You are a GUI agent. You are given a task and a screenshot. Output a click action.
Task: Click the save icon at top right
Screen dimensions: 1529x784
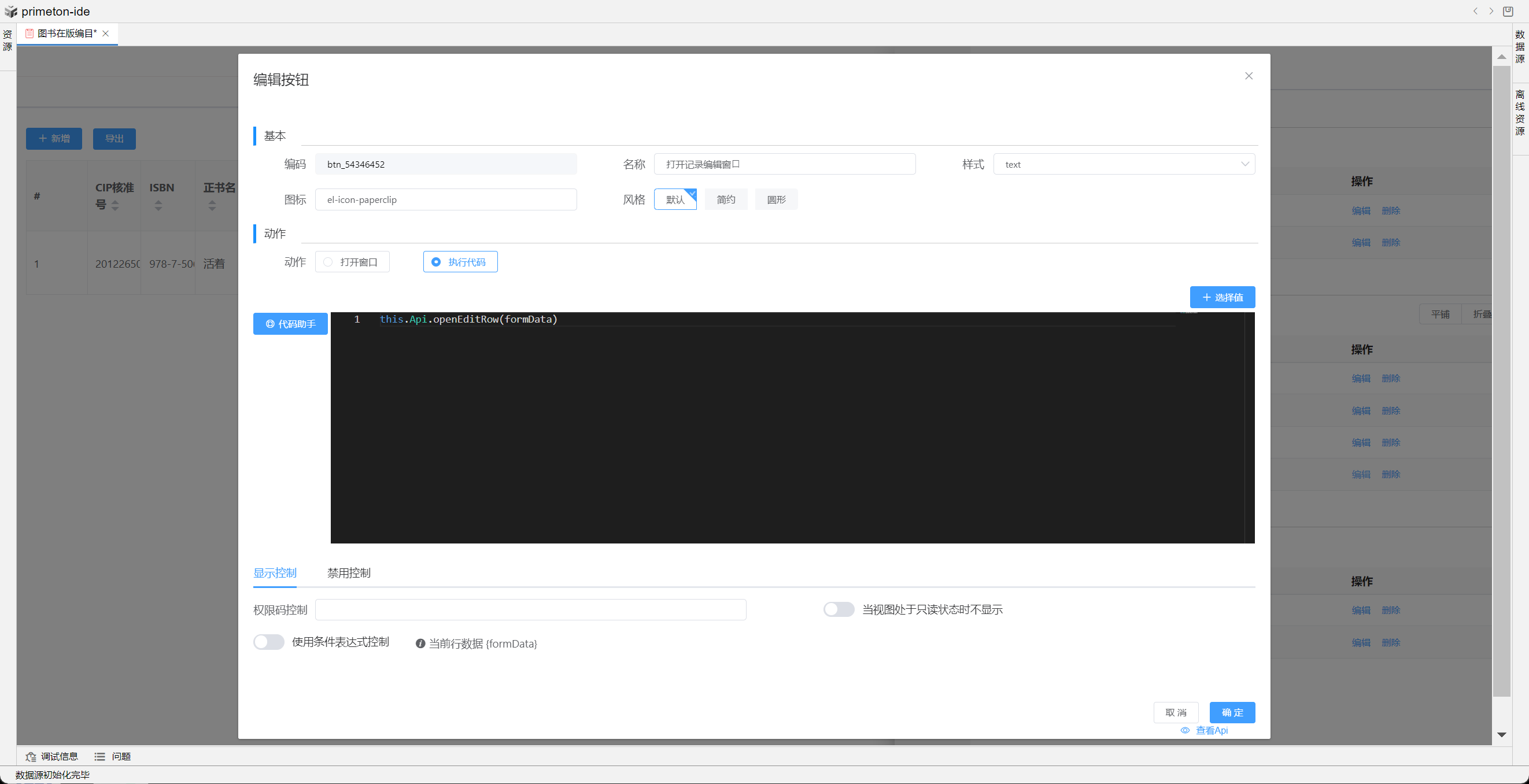[1508, 12]
